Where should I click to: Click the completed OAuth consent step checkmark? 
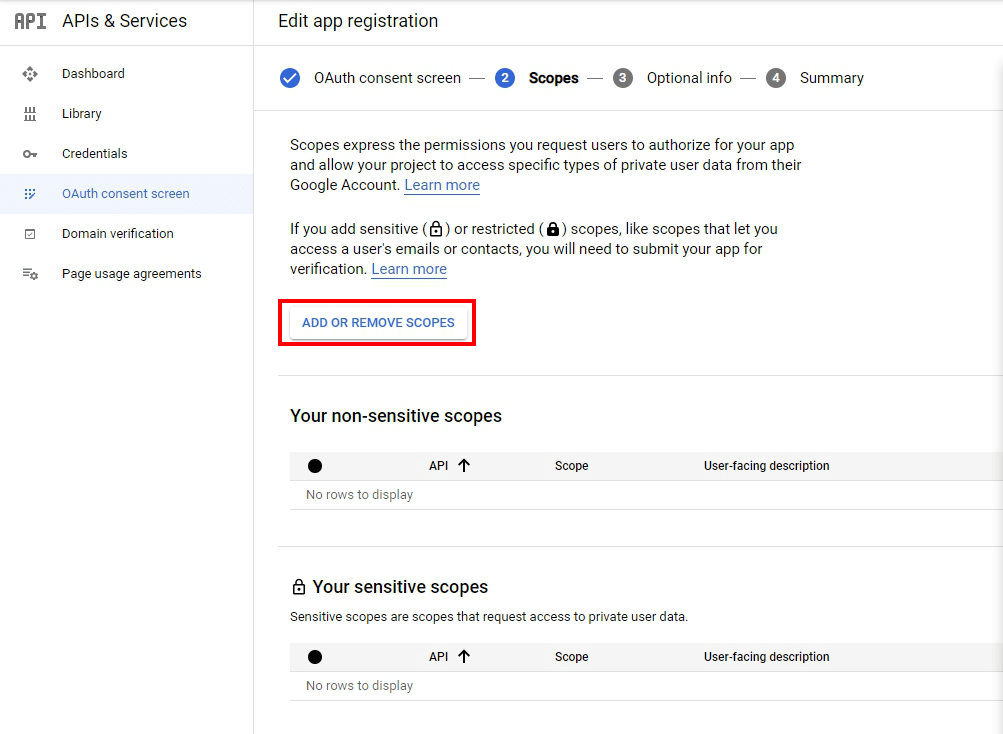(290, 78)
